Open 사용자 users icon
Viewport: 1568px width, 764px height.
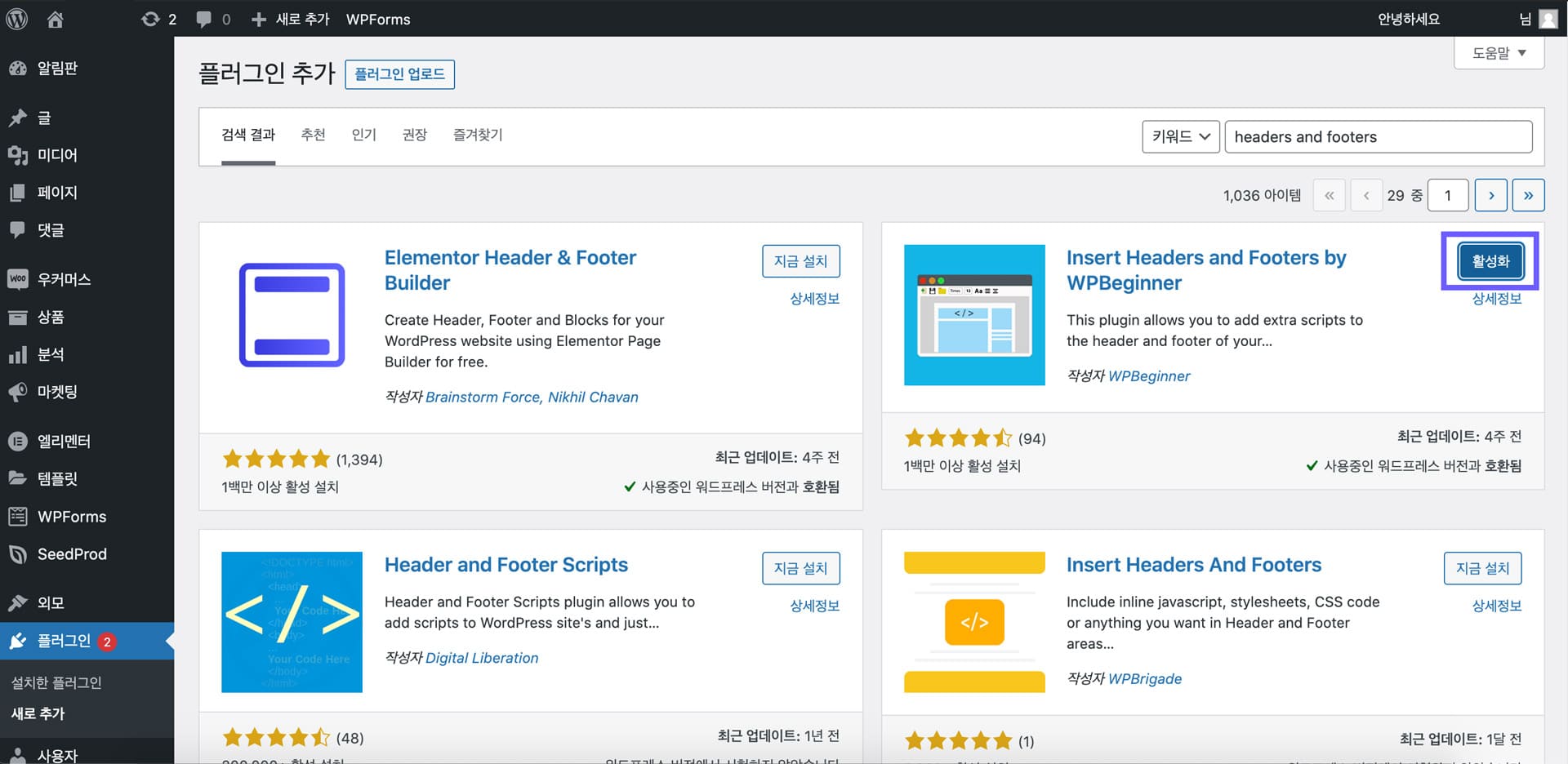18,755
